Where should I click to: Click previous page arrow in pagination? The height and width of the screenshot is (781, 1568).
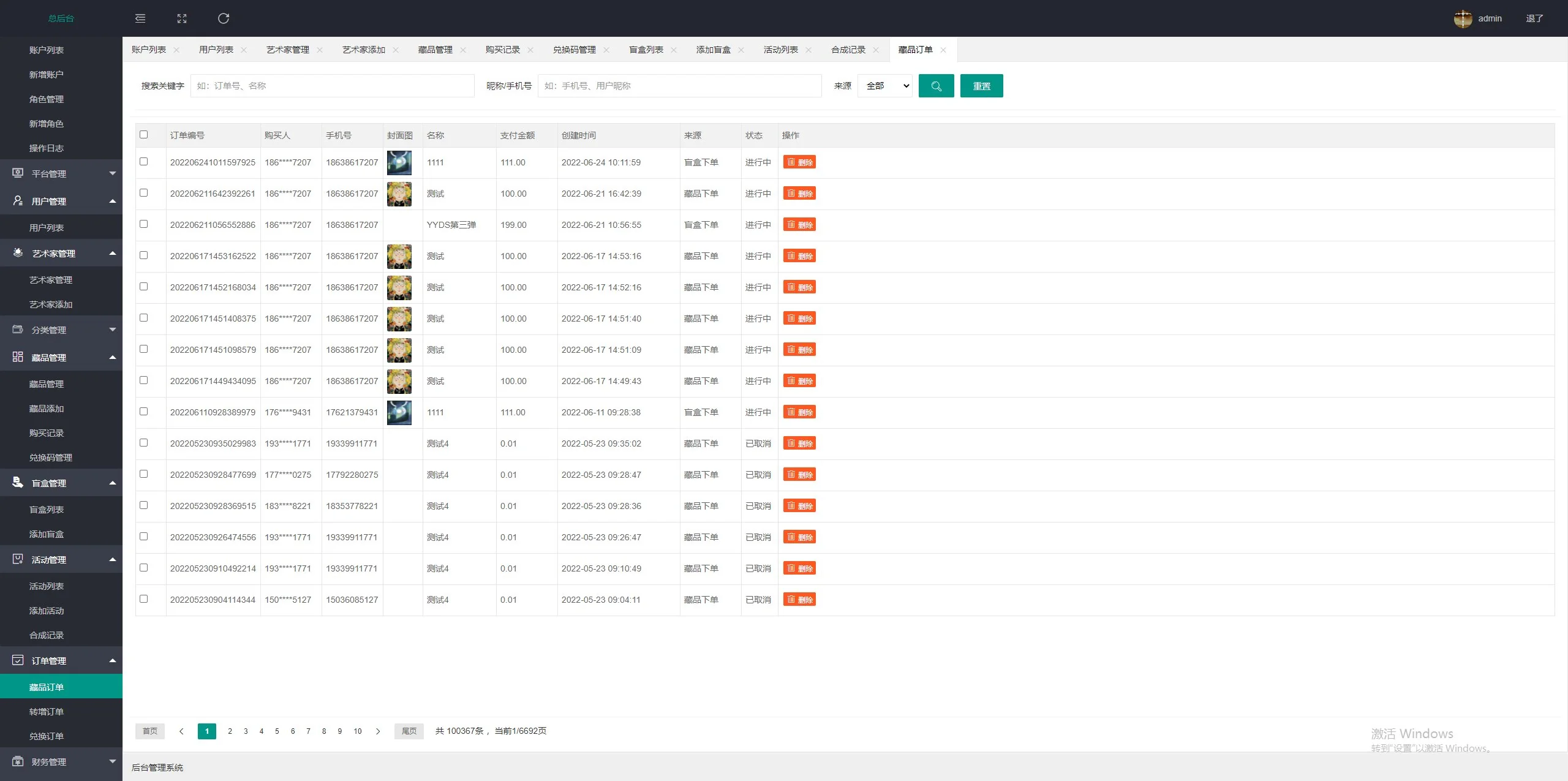point(181,731)
